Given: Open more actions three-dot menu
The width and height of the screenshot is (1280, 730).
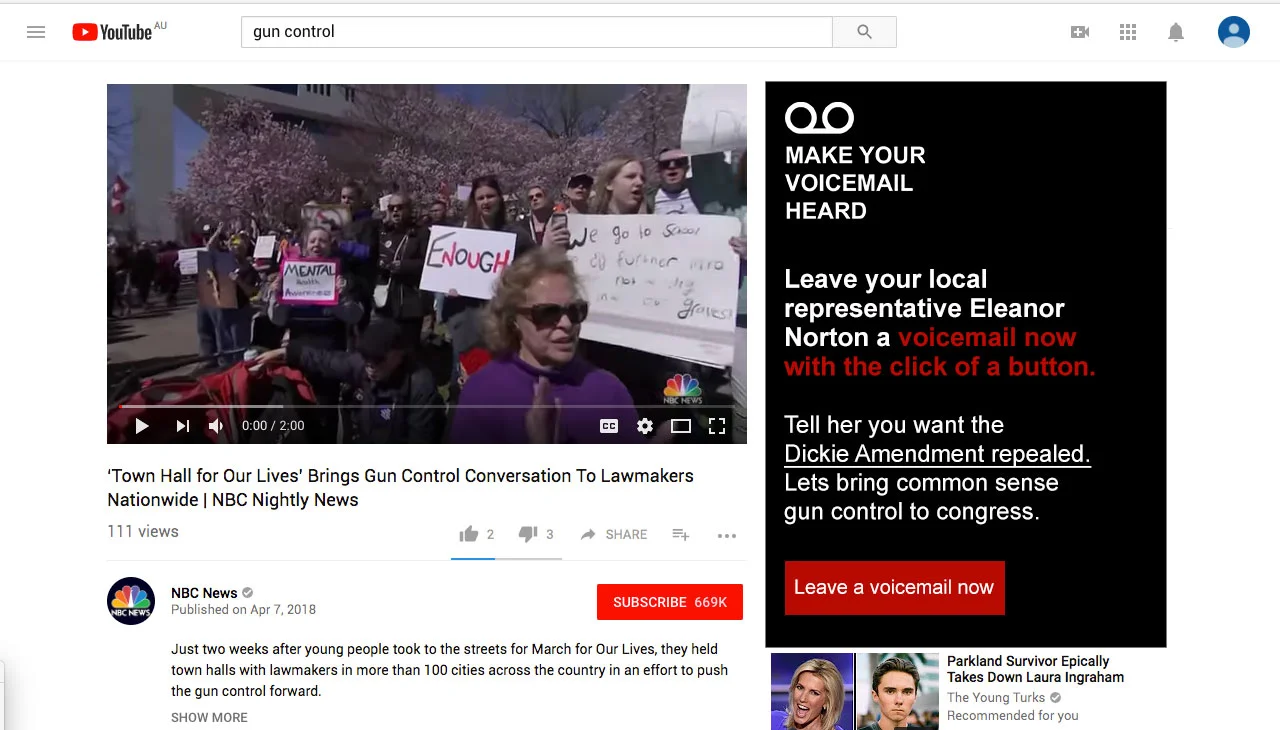Looking at the screenshot, I should click(x=727, y=535).
